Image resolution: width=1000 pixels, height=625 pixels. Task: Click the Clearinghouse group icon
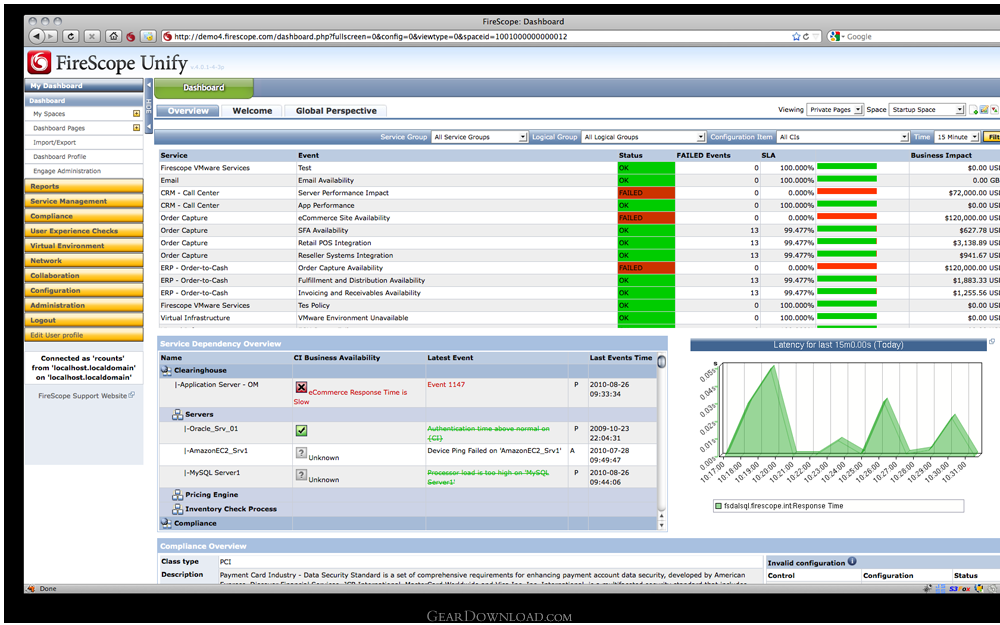166,370
